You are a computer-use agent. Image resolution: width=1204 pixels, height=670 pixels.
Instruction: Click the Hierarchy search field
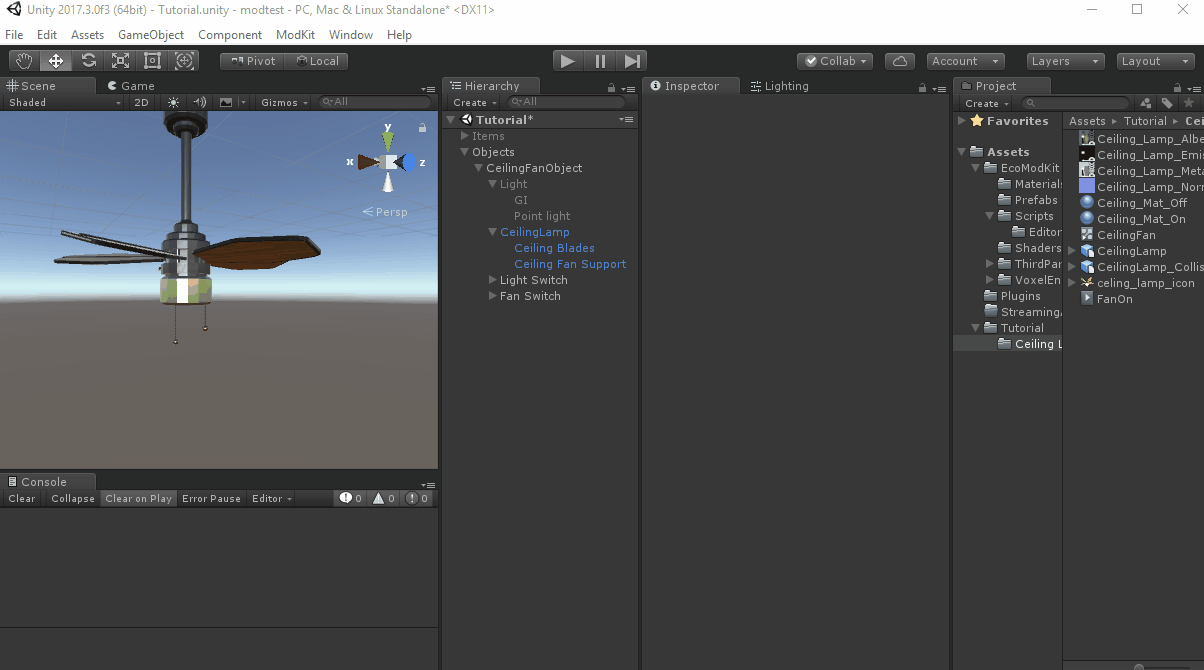pyautogui.click(x=567, y=102)
